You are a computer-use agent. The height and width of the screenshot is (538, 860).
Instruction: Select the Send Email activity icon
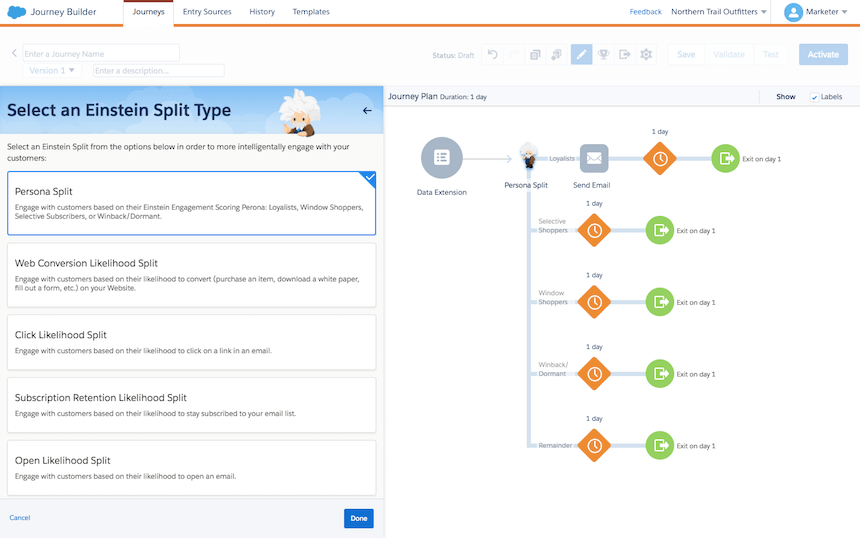point(594,158)
